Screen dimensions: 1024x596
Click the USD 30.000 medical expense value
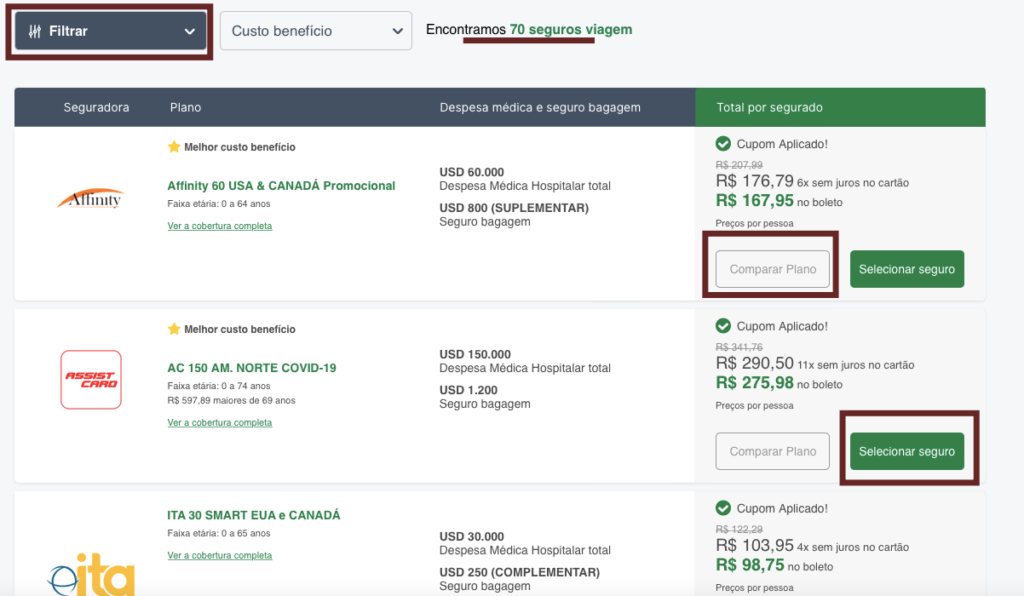(x=472, y=537)
